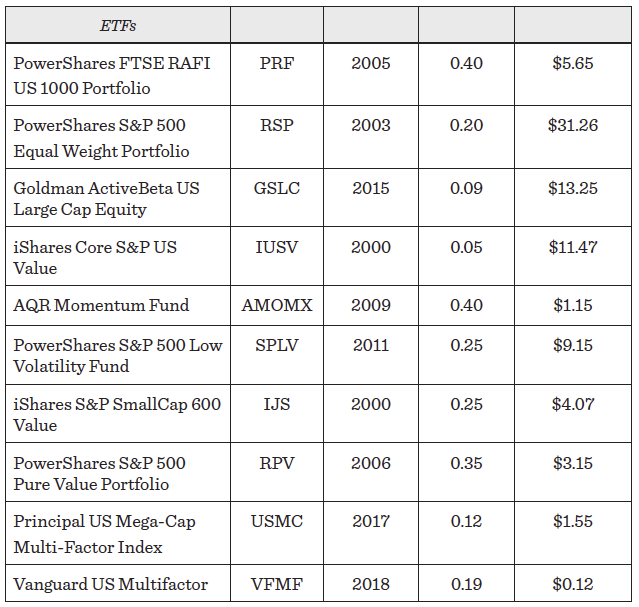Select Goldman ActiveBeta US Large Cap Equity
This screenshot has height=607, width=639.
(x=107, y=198)
